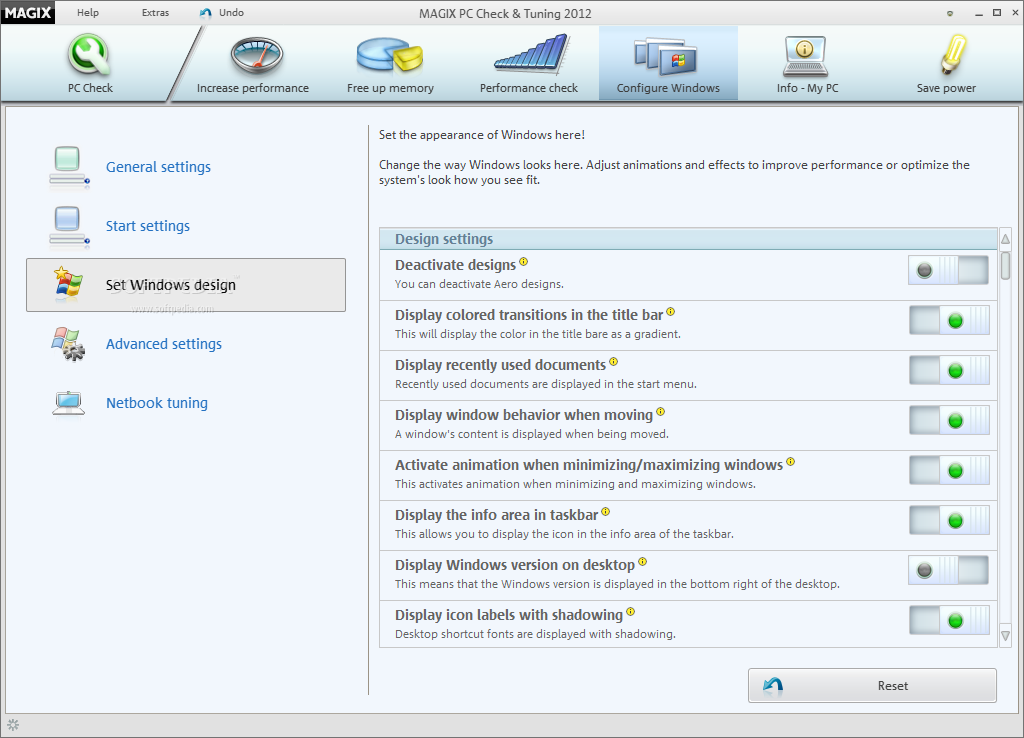Open Advanced settings link
The image size is (1024, 738).
click(164, 344)
